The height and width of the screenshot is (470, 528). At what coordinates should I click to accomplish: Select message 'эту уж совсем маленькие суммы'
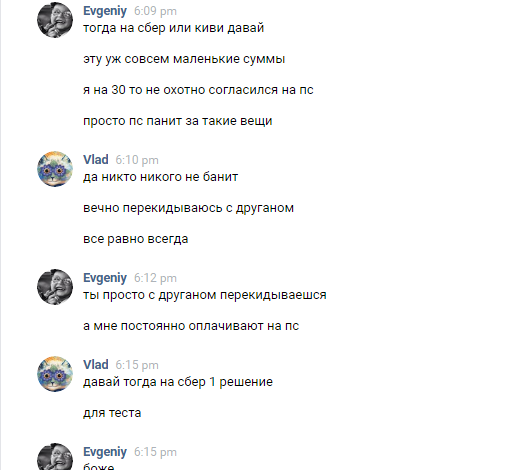click(x=184, y=59)
